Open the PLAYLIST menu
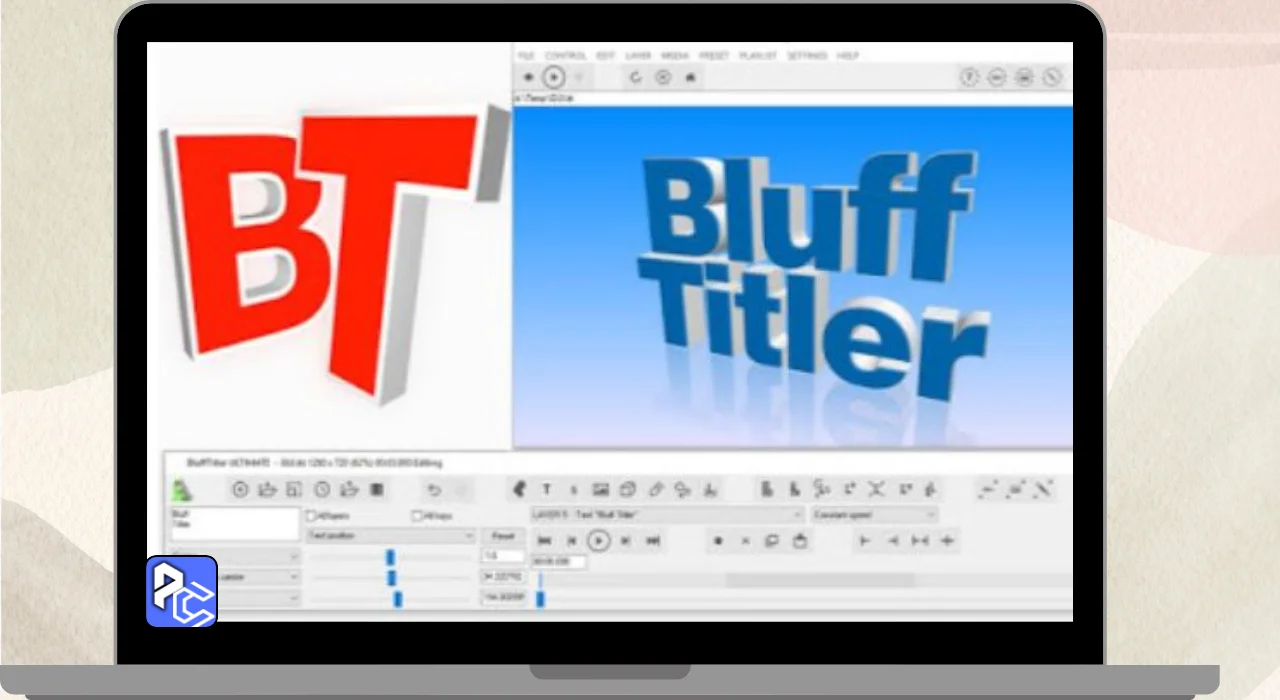The image size is (1280, 700). click(x=758, y=56)
